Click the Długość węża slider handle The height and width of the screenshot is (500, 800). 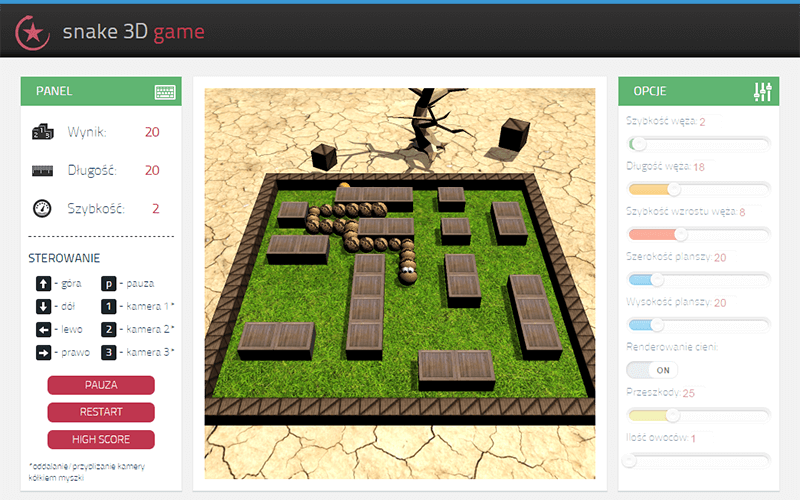click(673, 189)
